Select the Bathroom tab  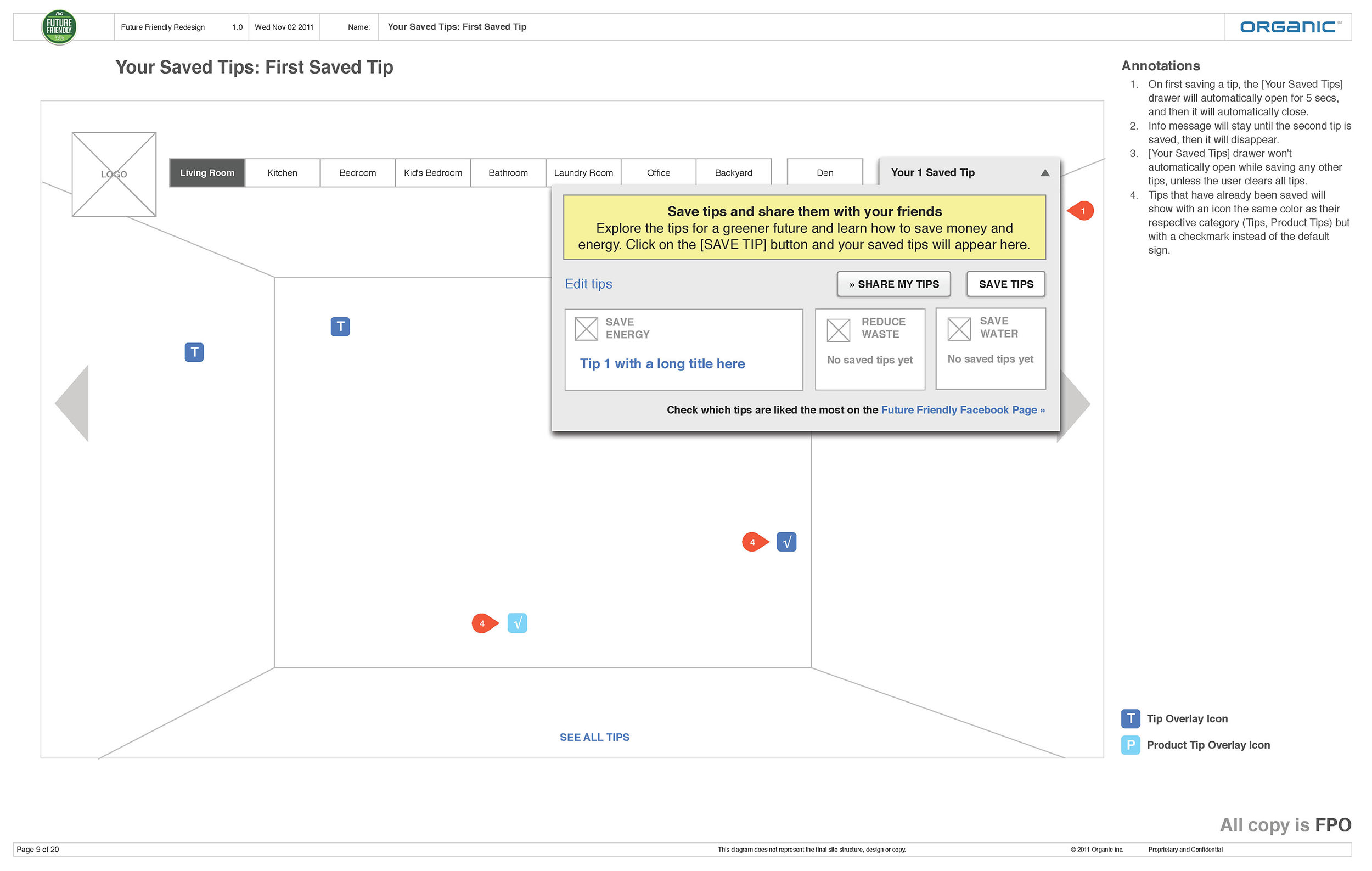[508, 172]
